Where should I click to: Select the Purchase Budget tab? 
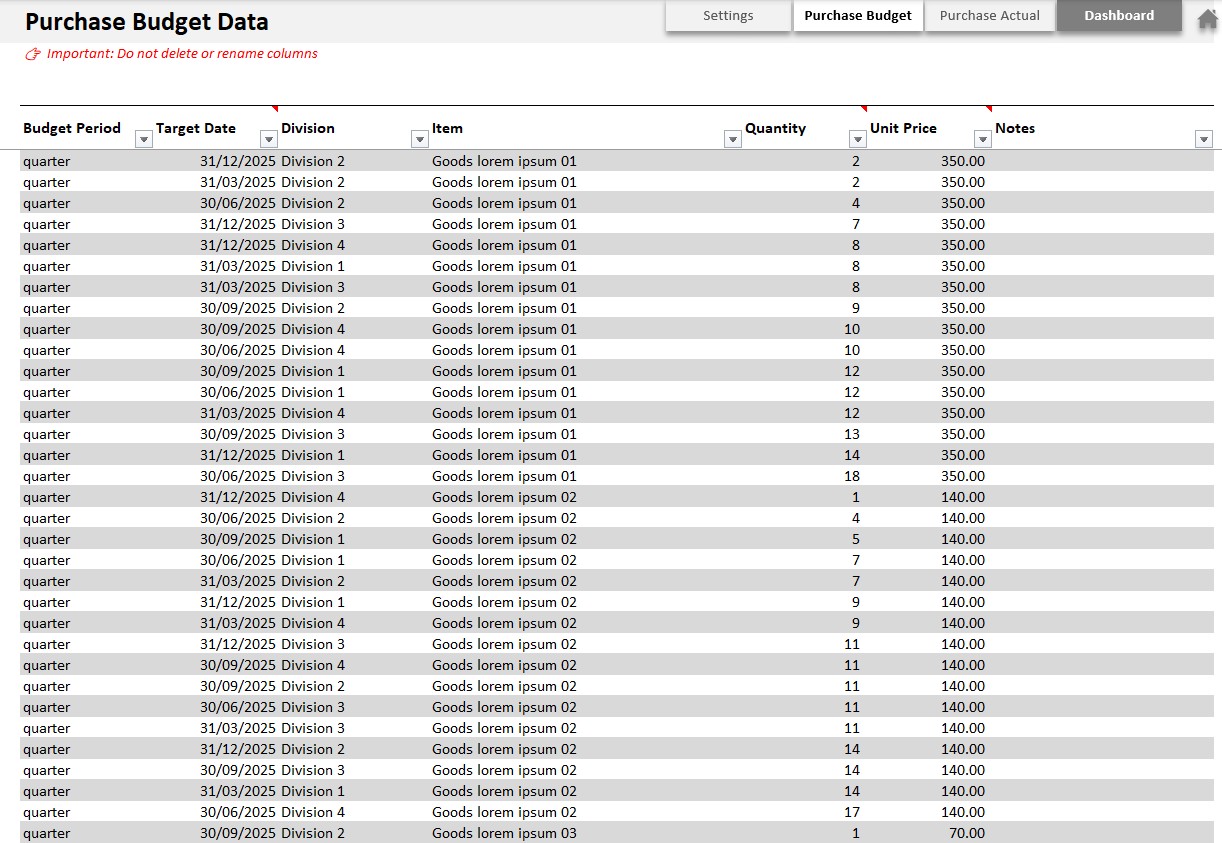pos(858,16)
